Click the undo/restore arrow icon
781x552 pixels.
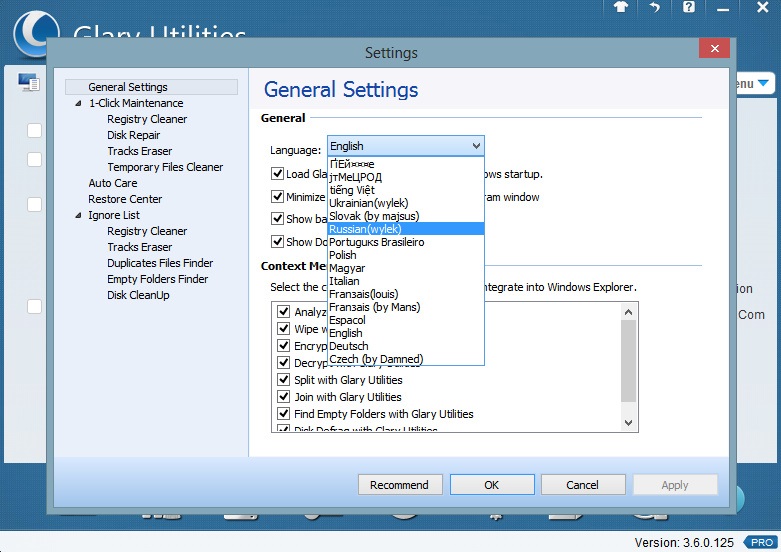click(654, 7)
